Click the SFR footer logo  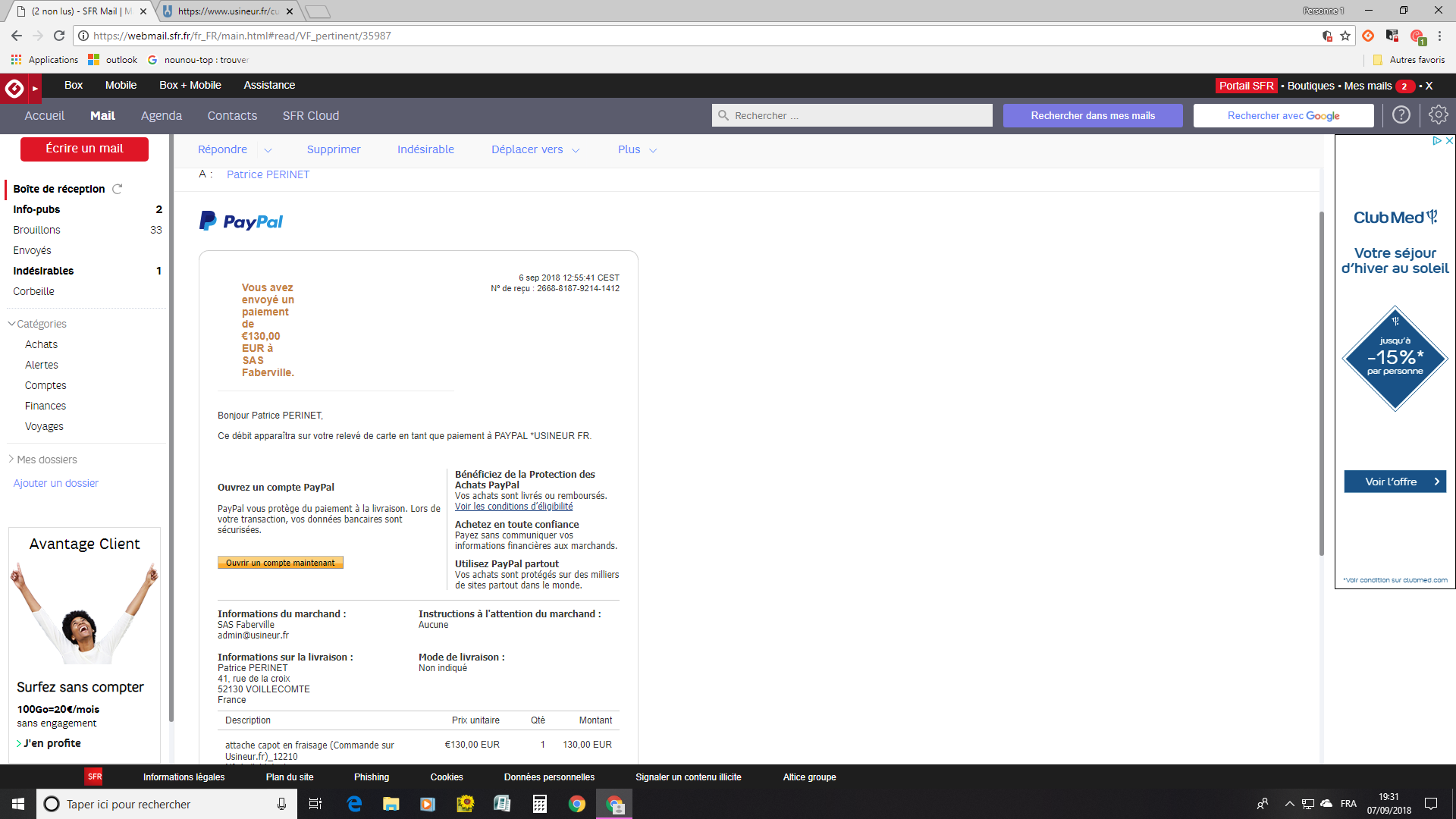pos(94,777)
